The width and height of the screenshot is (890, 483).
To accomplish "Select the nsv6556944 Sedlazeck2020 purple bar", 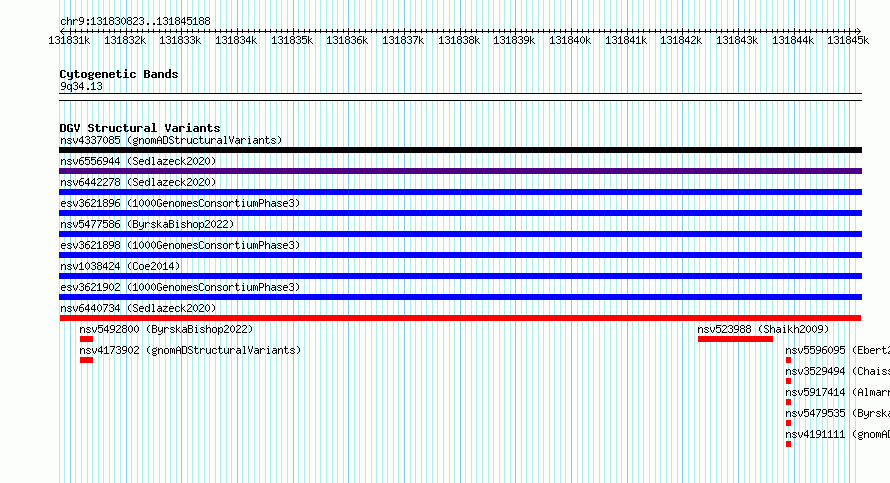I will 460,171.
